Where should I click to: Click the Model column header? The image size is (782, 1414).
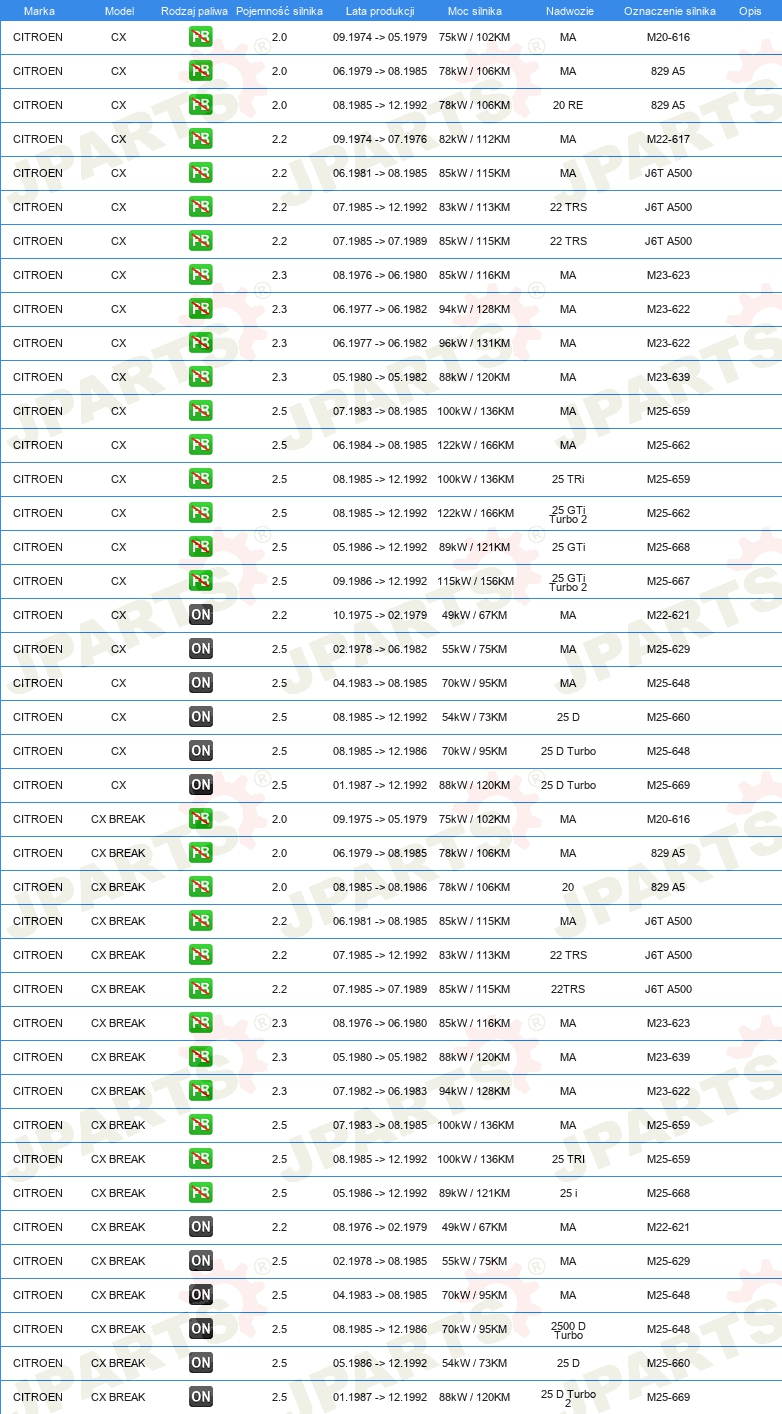[x=119, y=11]
